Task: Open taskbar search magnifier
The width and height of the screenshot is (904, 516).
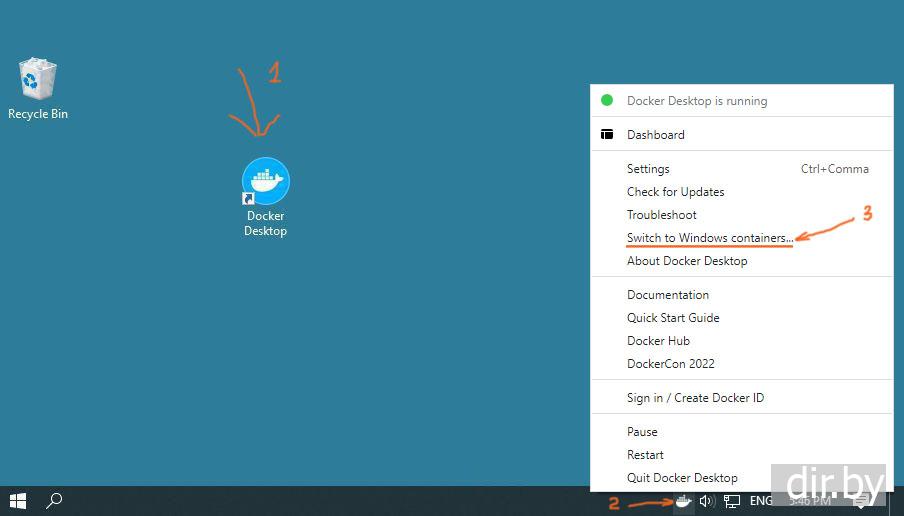Action: (x=54, y=500)
